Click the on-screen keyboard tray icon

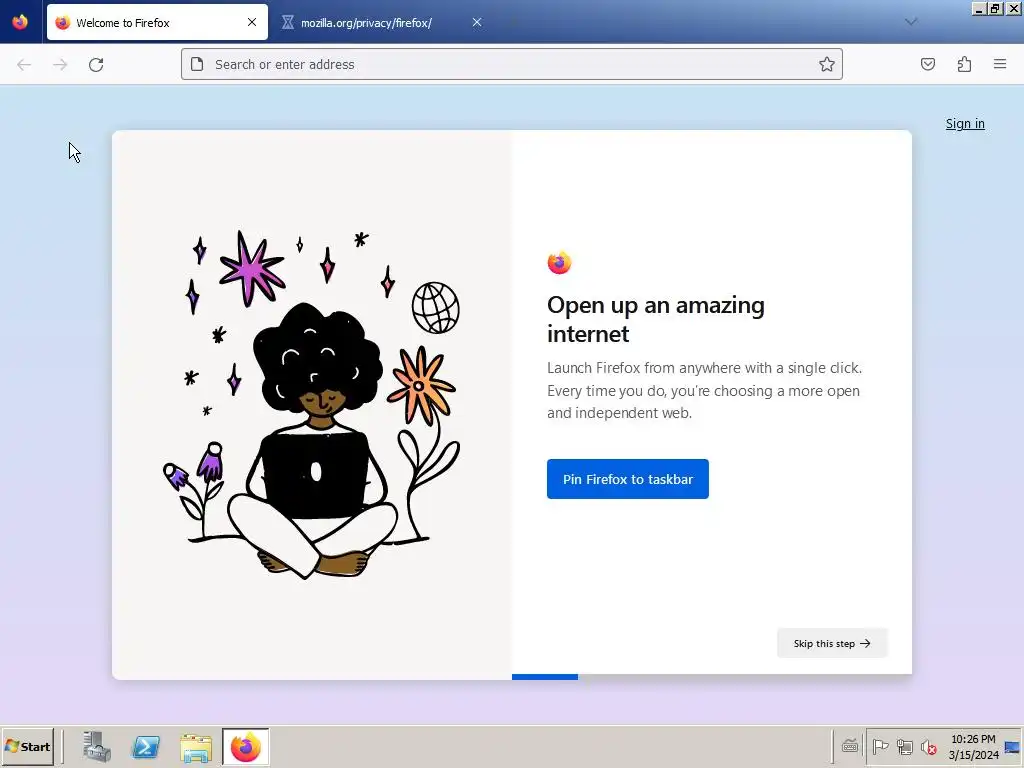tap(850, 746)
